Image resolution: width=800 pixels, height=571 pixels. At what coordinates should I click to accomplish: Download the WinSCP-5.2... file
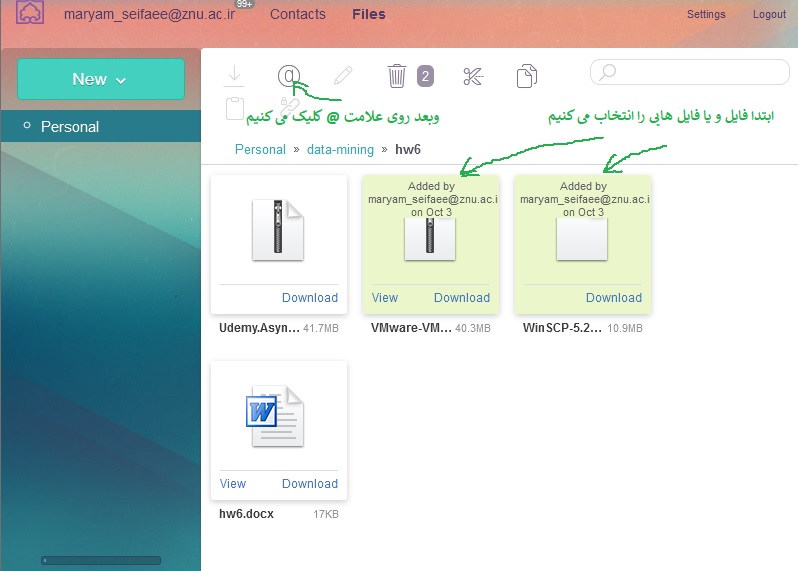tap(614, 297)
